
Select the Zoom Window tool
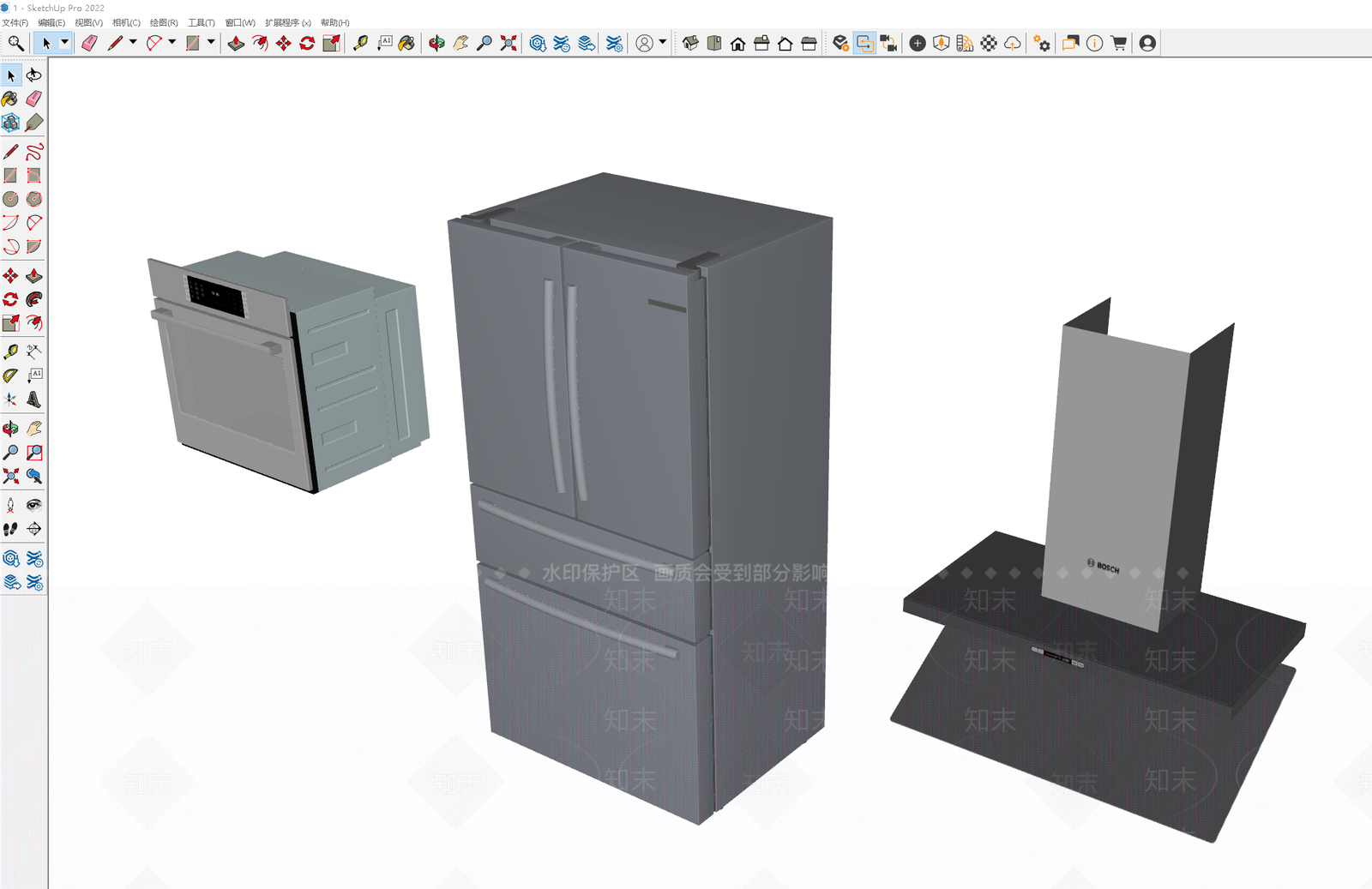tap(34, 452)
